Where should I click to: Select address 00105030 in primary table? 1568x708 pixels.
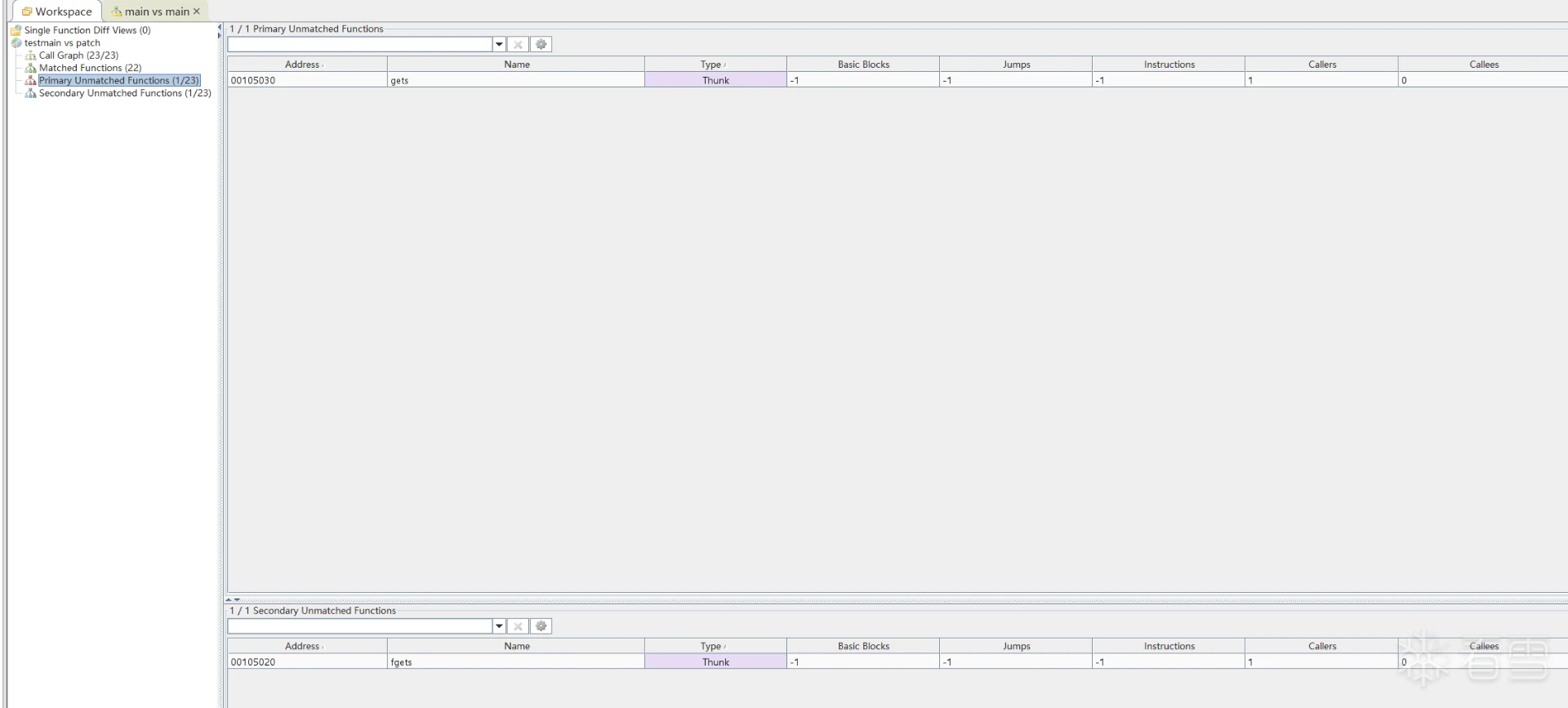click(307, 80)
